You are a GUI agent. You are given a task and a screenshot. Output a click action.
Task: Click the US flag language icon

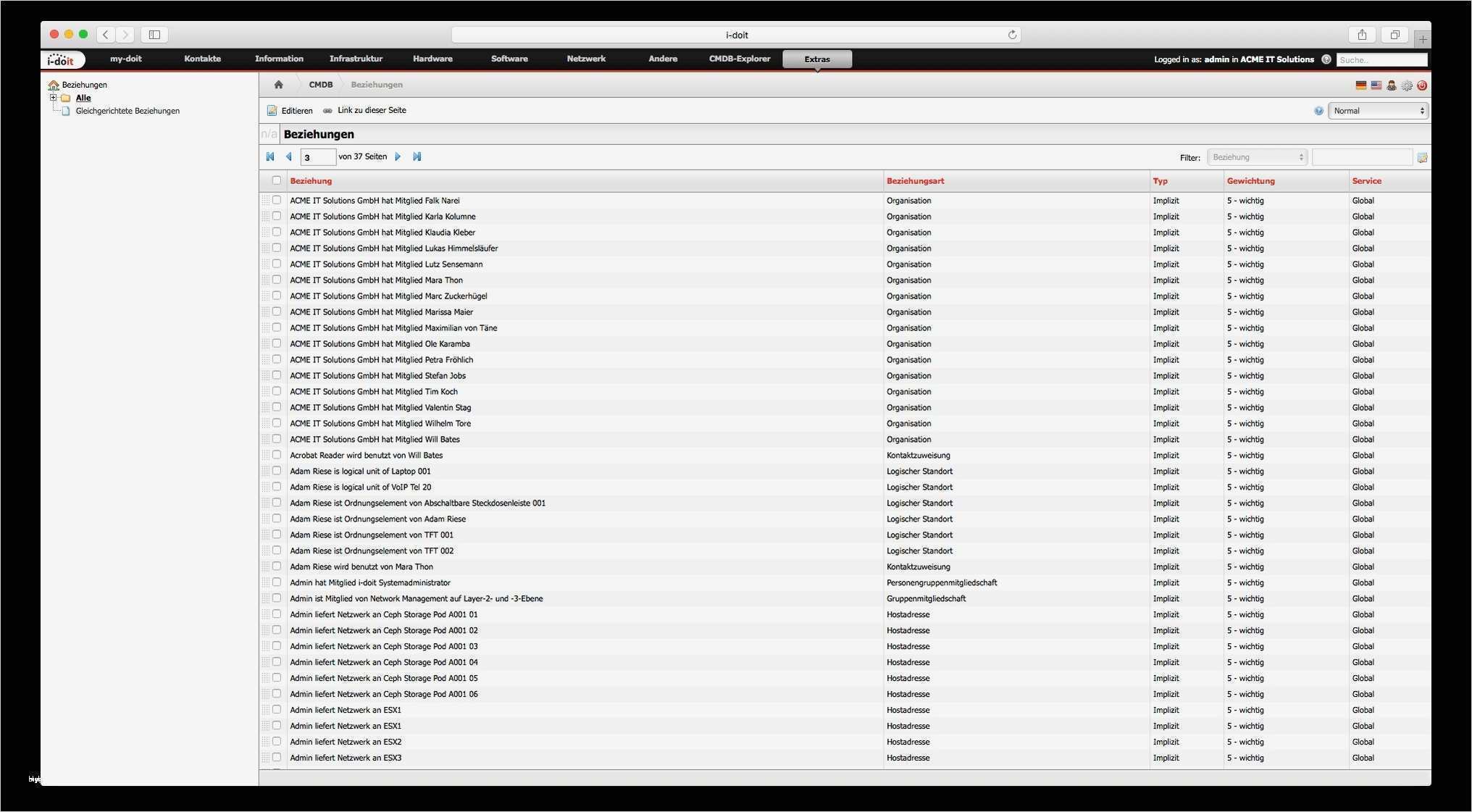(x=1376, y=85)
